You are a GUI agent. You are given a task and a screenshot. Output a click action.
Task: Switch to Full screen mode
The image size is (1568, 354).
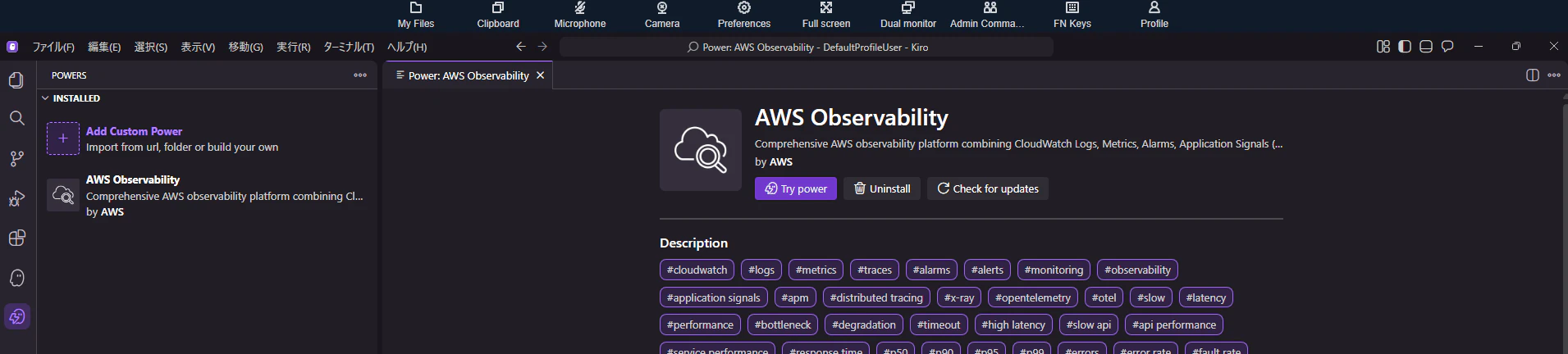coord(826,15)
